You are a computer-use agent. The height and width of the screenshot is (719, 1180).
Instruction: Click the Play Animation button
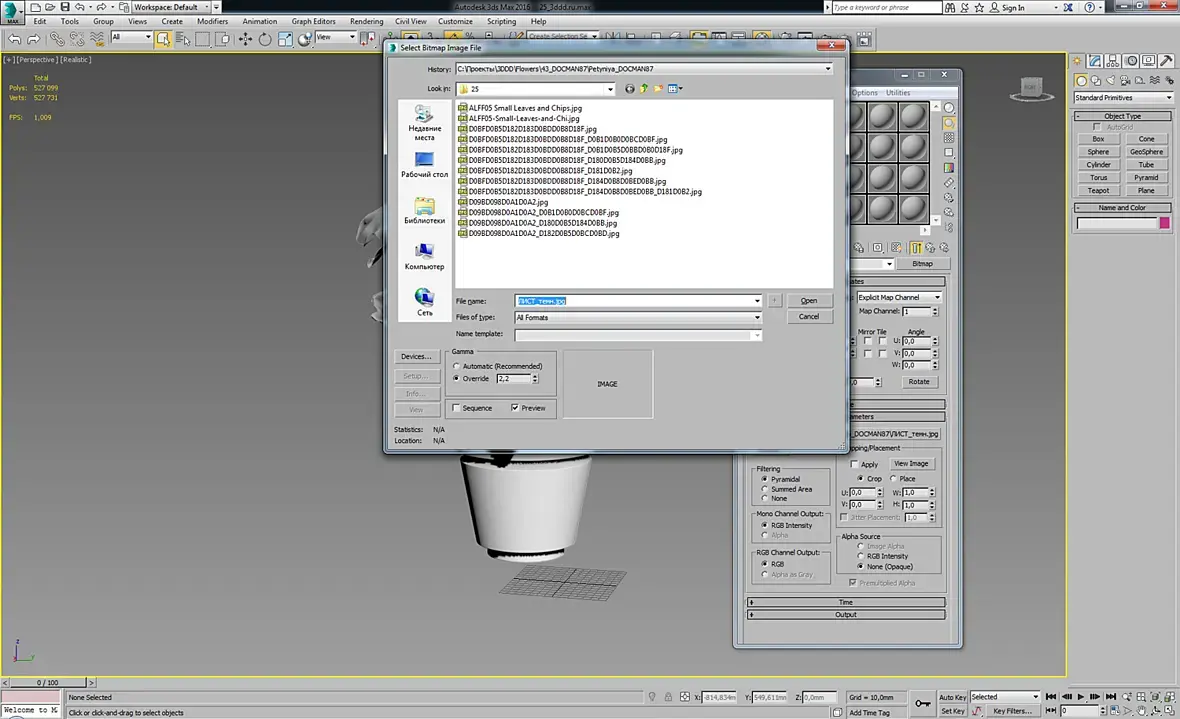pyautogui.click(x=1080, y=697)
